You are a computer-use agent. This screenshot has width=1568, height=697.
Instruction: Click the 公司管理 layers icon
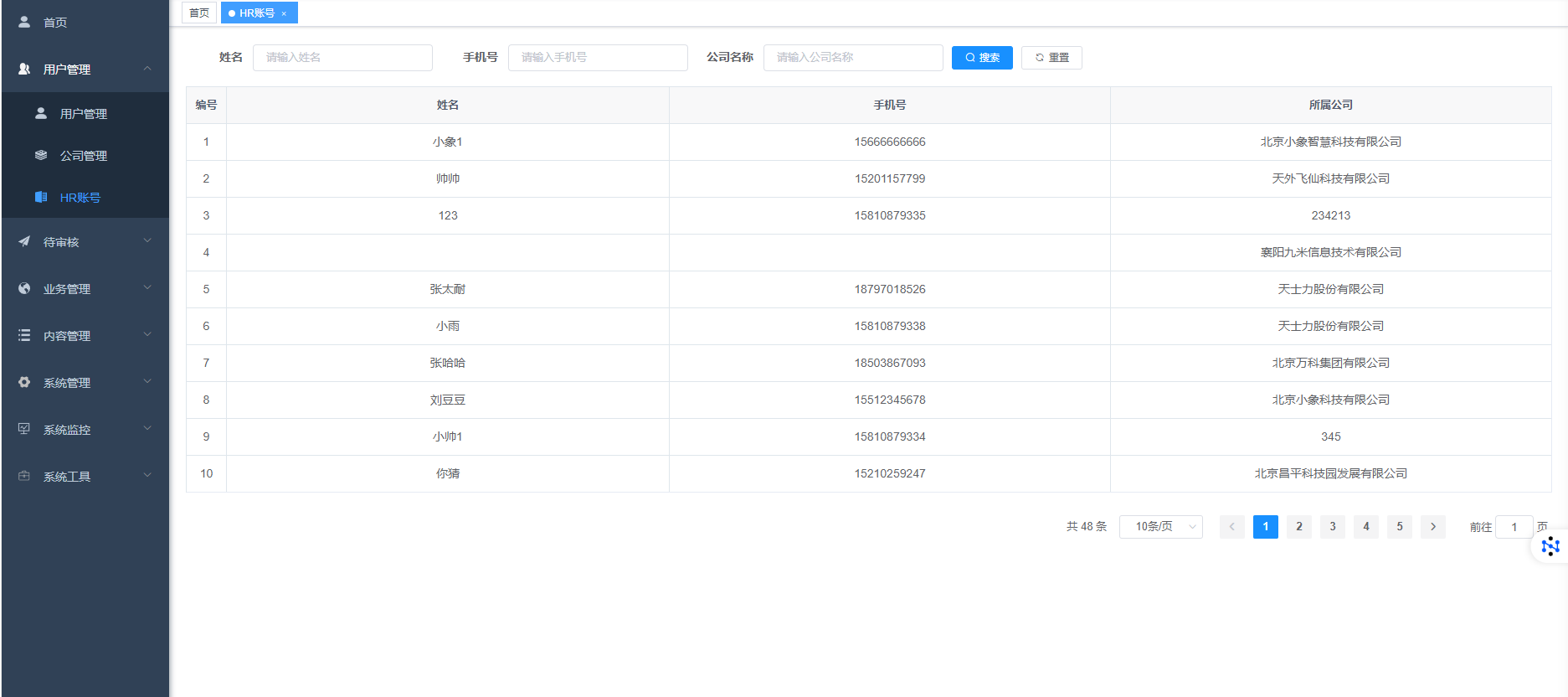(x=41, y=155)
